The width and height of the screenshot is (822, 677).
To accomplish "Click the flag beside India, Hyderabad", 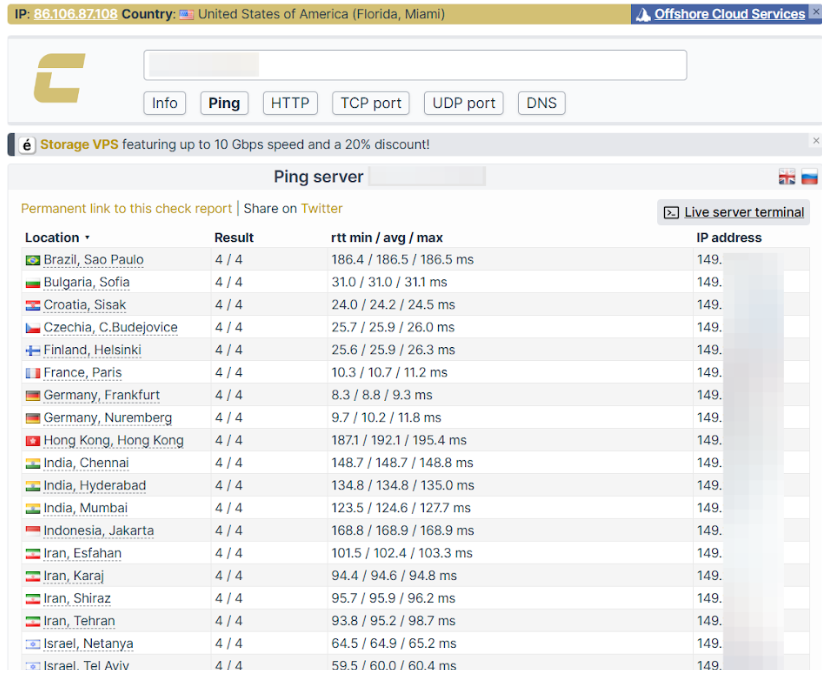I will coord(33,486).
